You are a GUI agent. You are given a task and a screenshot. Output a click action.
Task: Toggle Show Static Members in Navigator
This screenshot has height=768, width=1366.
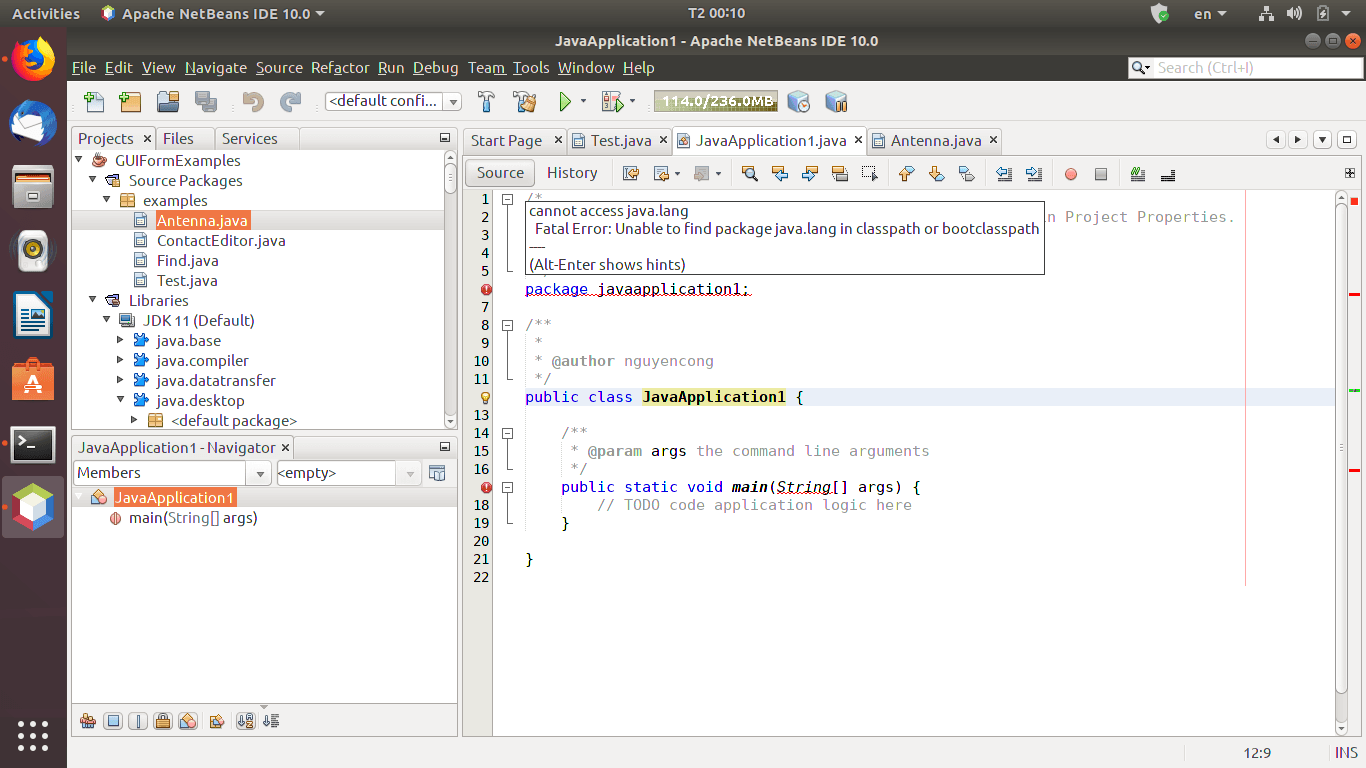point(138,721)
